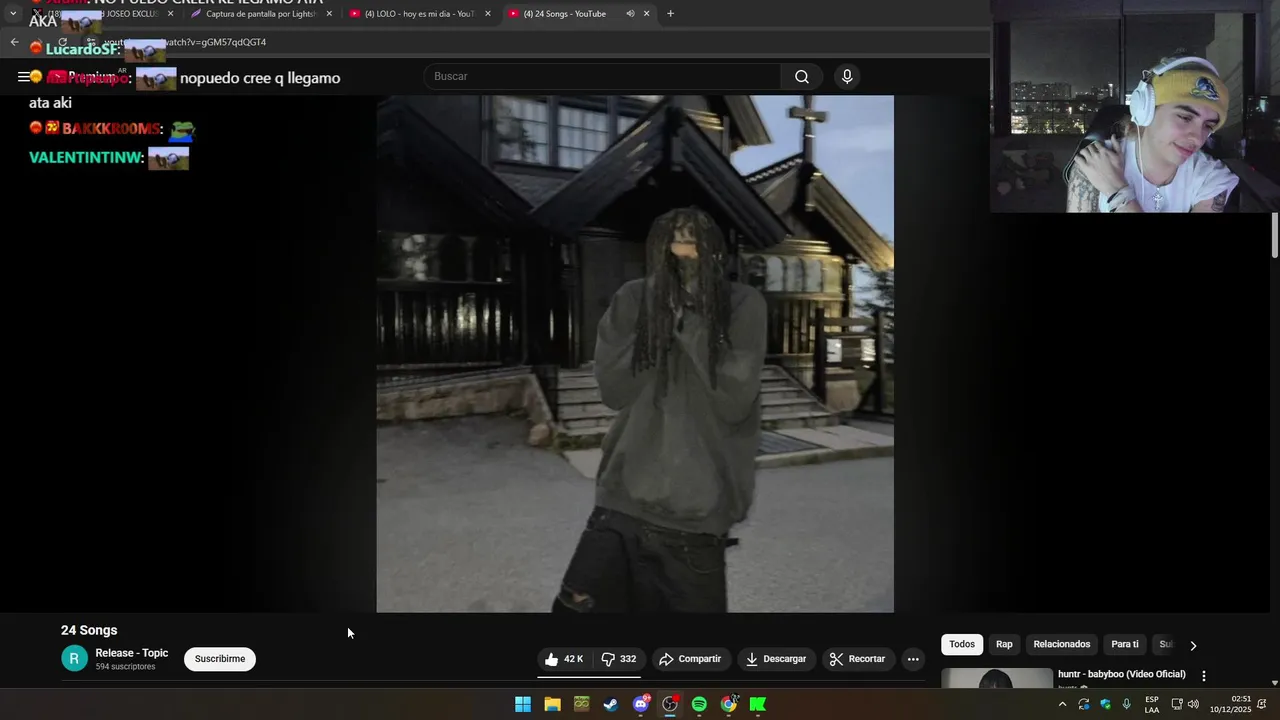Select the 24 Songs video title

pos(89,630)
